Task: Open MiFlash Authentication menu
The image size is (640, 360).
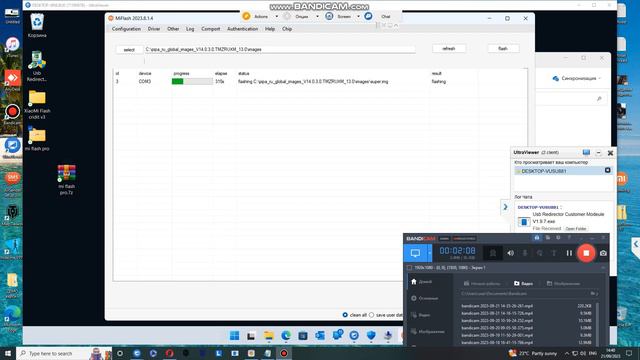Action: [242, 29]
